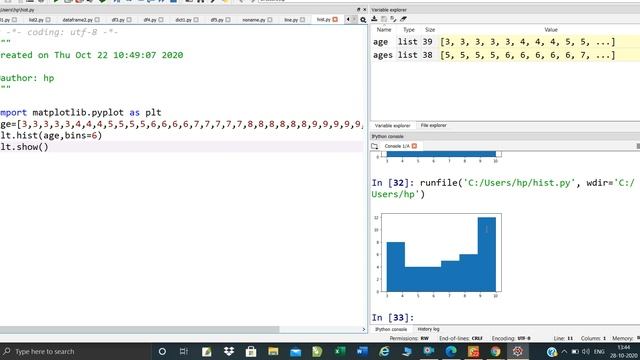The width and height of the screenshot is (640, 360).
Task: Click the Value column header
Action: coord(551,30)
